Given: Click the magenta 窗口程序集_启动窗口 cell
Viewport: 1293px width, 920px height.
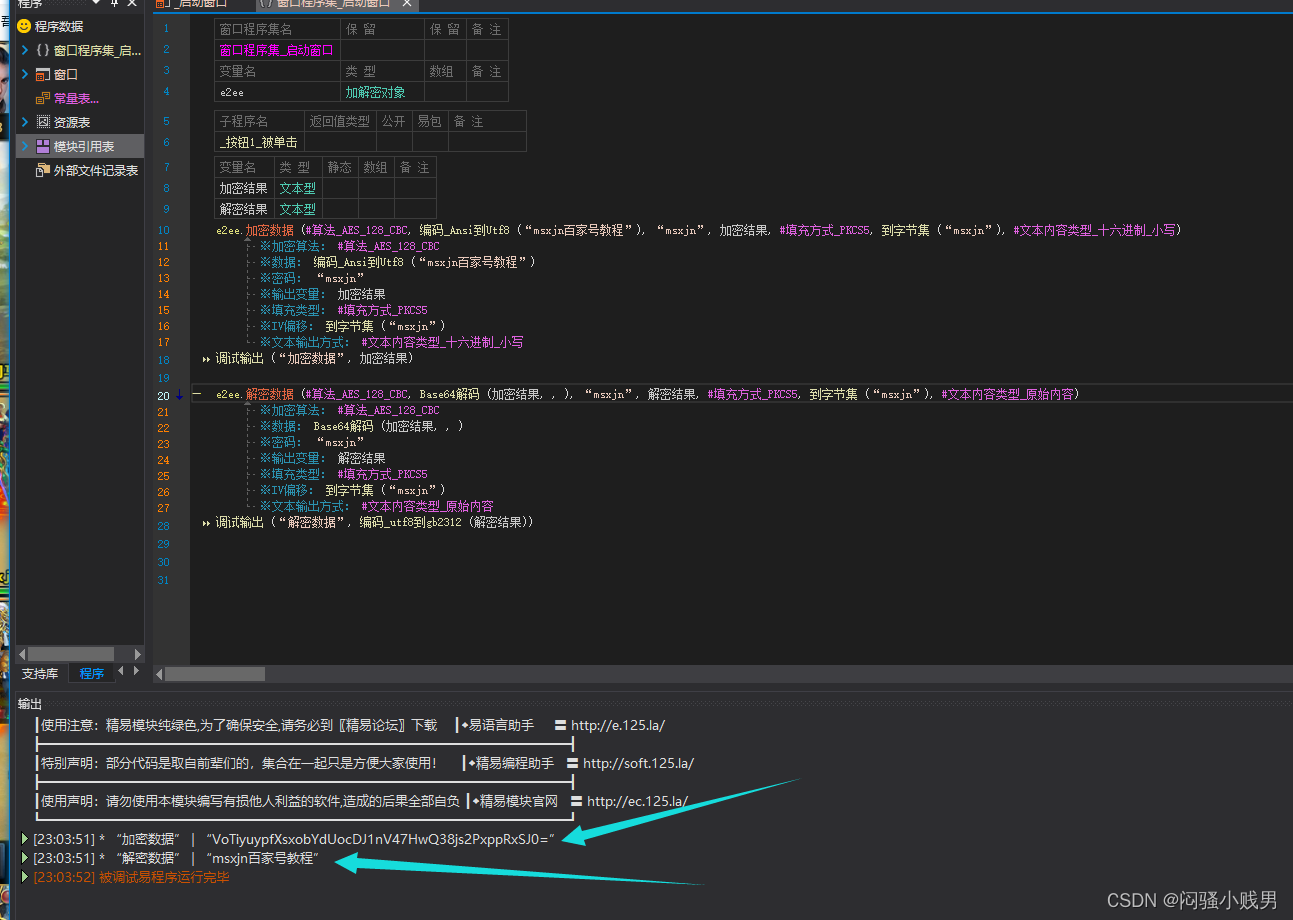Looking at the screenshot, I should [x=277, y=50].
